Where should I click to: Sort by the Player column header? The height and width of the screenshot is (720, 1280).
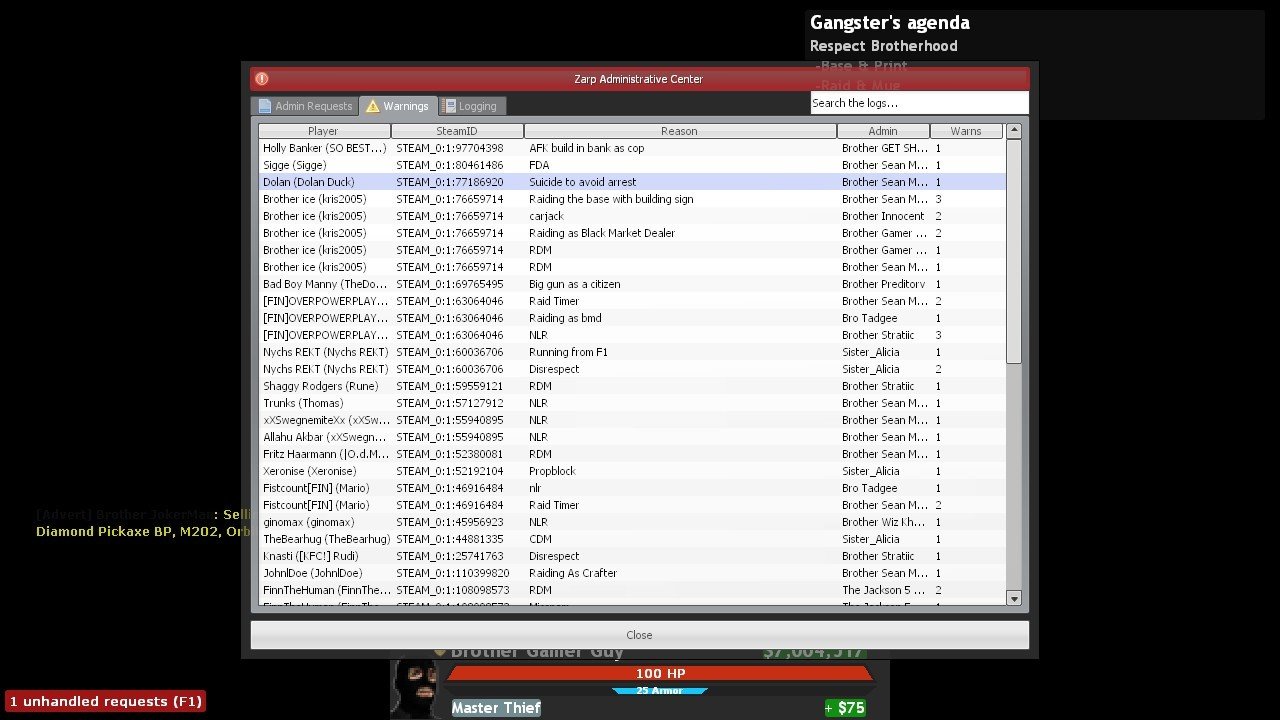[324, 131]
